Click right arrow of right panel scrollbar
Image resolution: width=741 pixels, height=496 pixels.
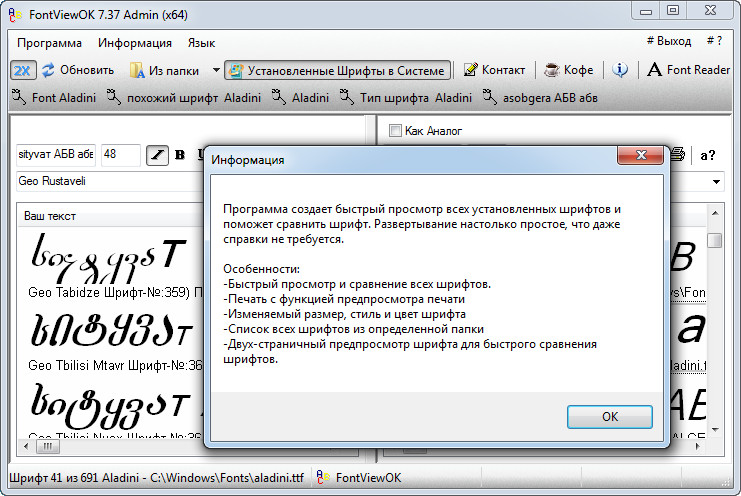point(698,446)
